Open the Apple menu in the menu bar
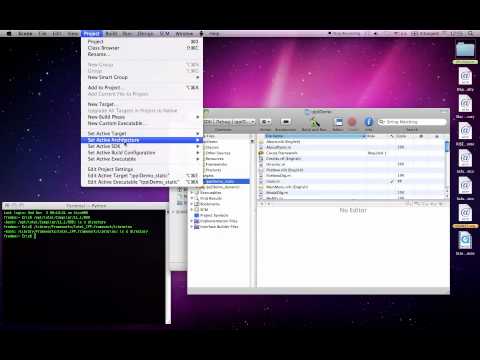Image resolution: width=480 pixels, height=360 pixels. coord(9,34)
